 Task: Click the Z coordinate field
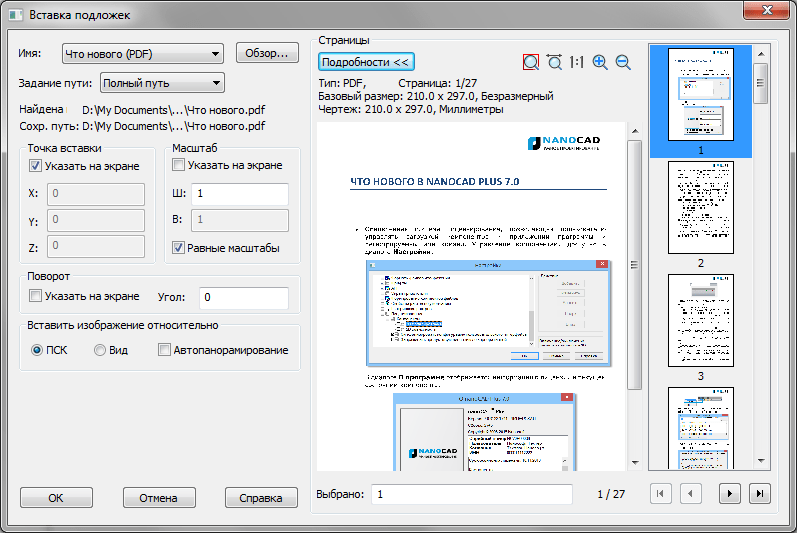pos(96,246)
